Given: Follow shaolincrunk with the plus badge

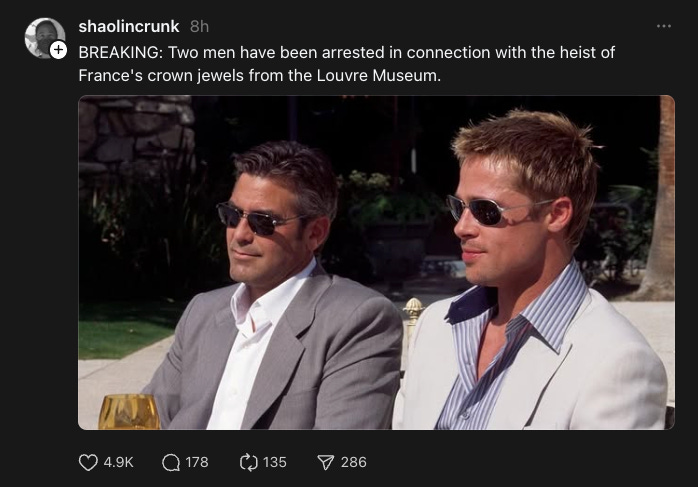Looking at the screenshot, I should pyautogui.click(x=58, y=50).
